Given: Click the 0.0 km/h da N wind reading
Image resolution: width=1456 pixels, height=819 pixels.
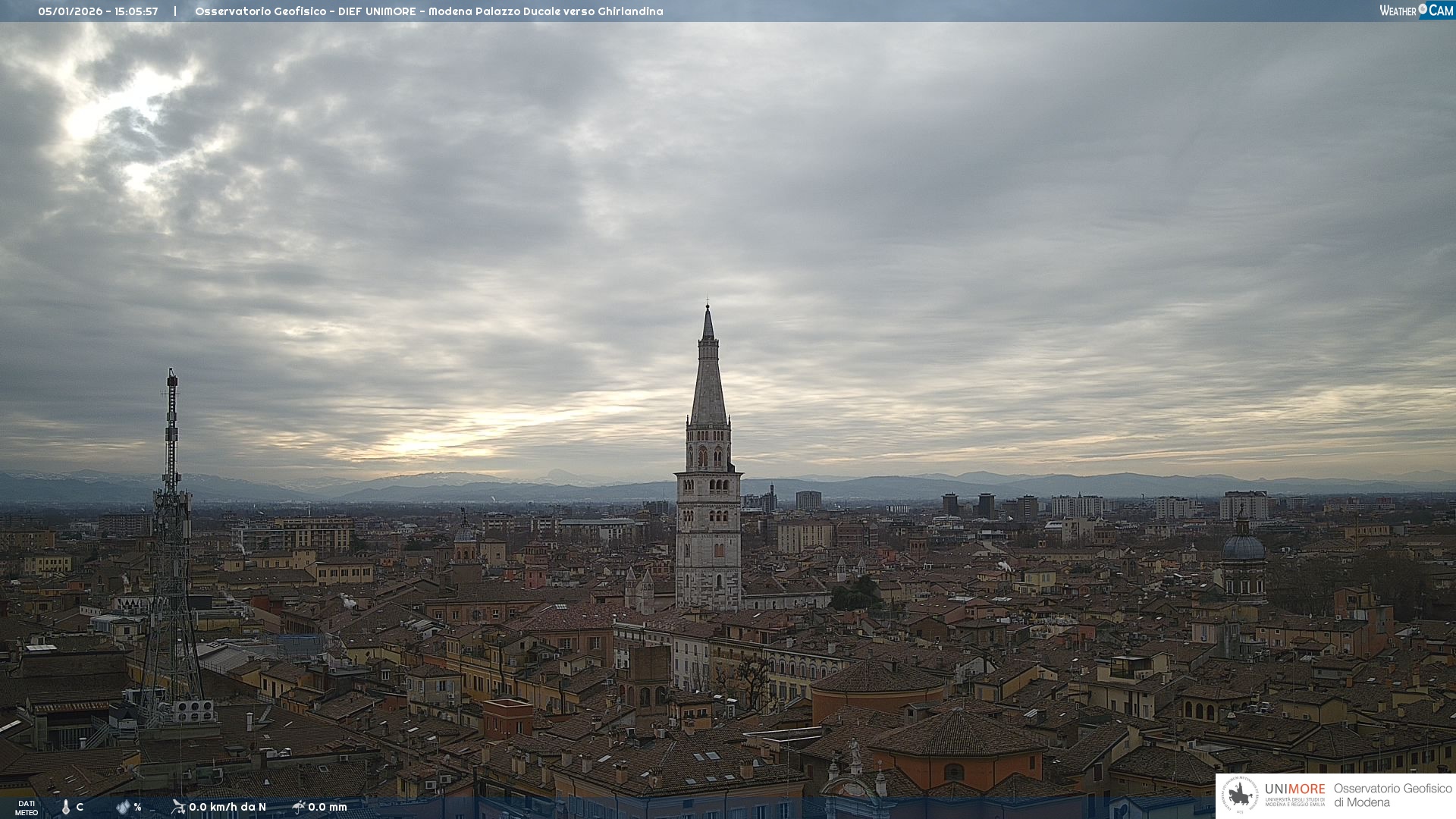Looking at the screenshot, I should (x=227, y=807).
